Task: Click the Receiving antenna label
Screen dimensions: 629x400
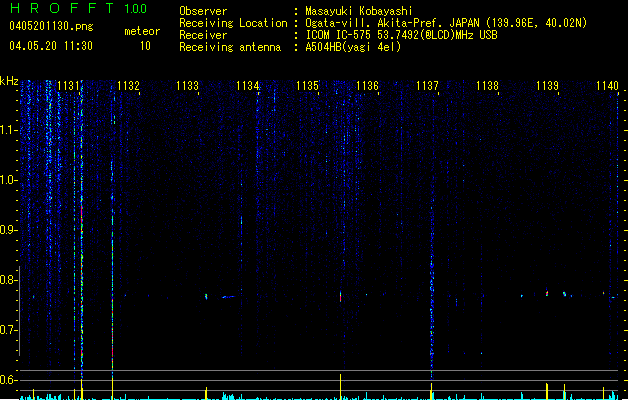Action: point(230,47)
